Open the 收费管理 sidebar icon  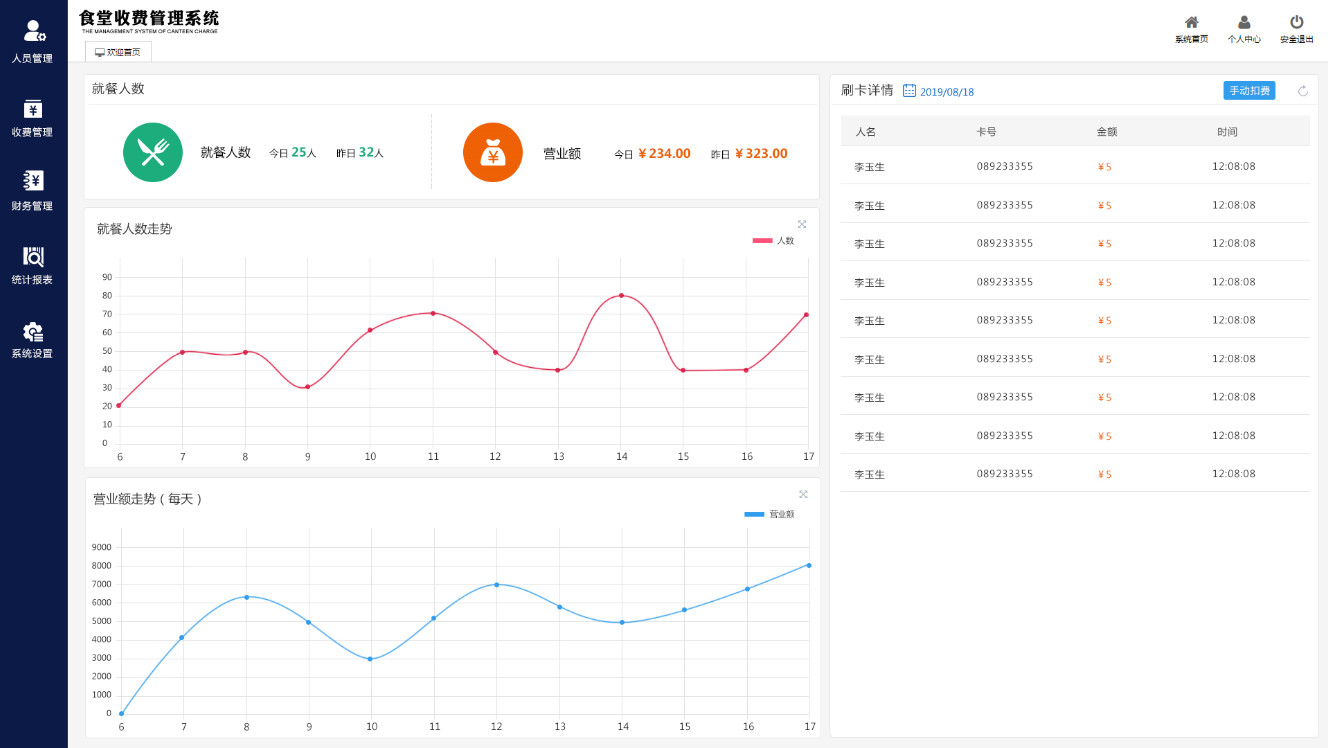point(33,108)
